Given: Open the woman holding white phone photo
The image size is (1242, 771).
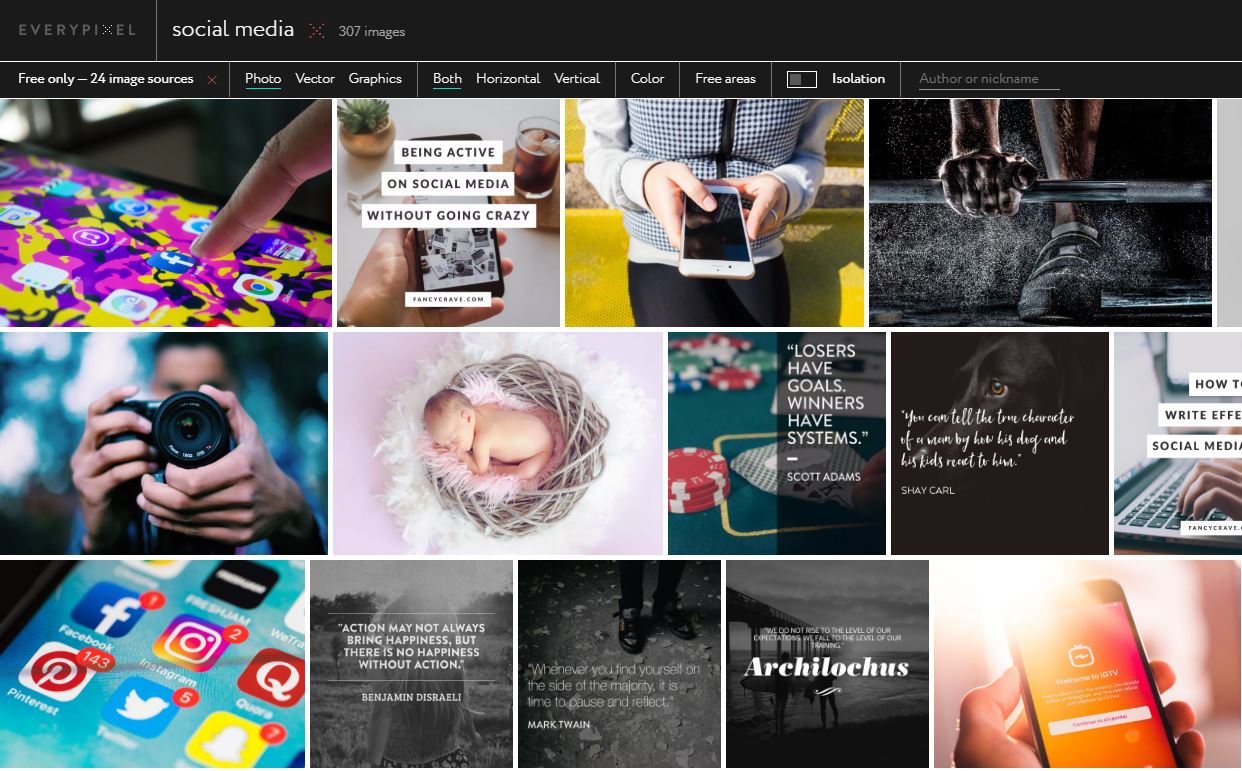Looking at the screenshot, I should [714, 213].
